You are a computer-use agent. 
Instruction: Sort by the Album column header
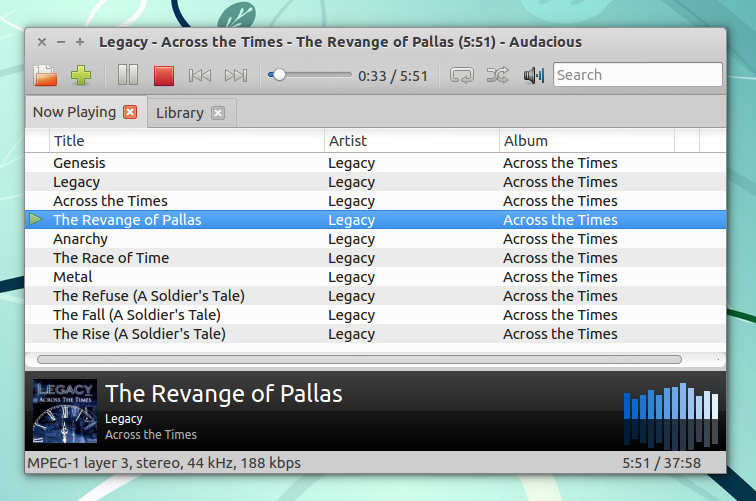click(x=587, y=141)
